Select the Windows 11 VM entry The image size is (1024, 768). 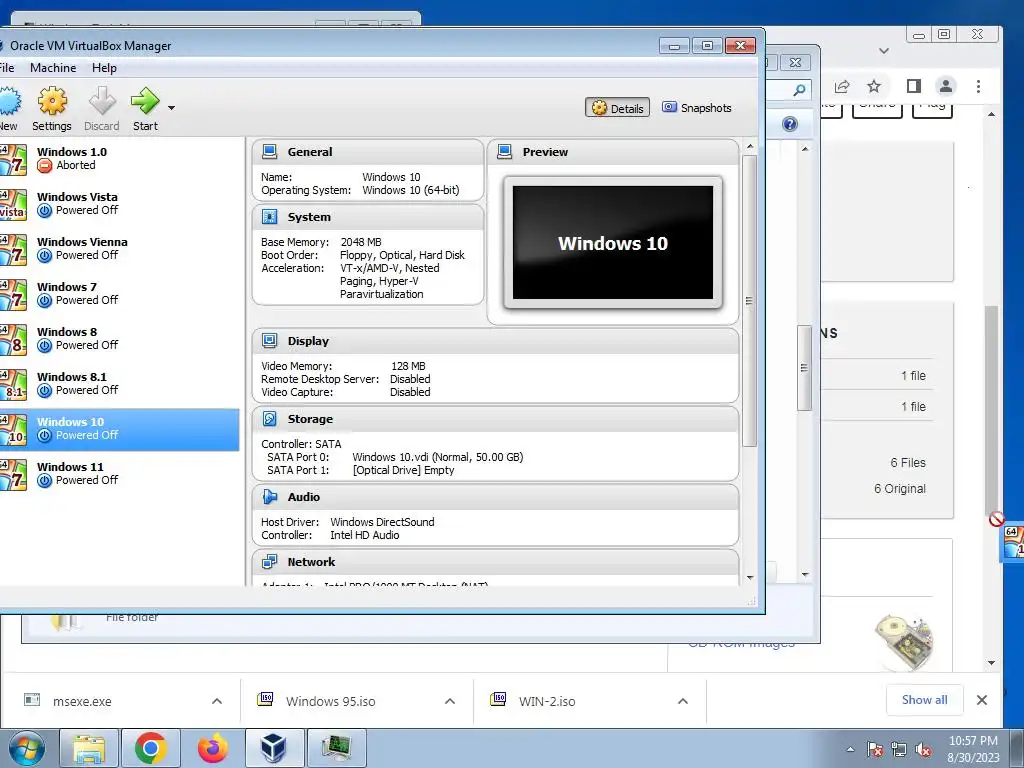coord(120,474)
